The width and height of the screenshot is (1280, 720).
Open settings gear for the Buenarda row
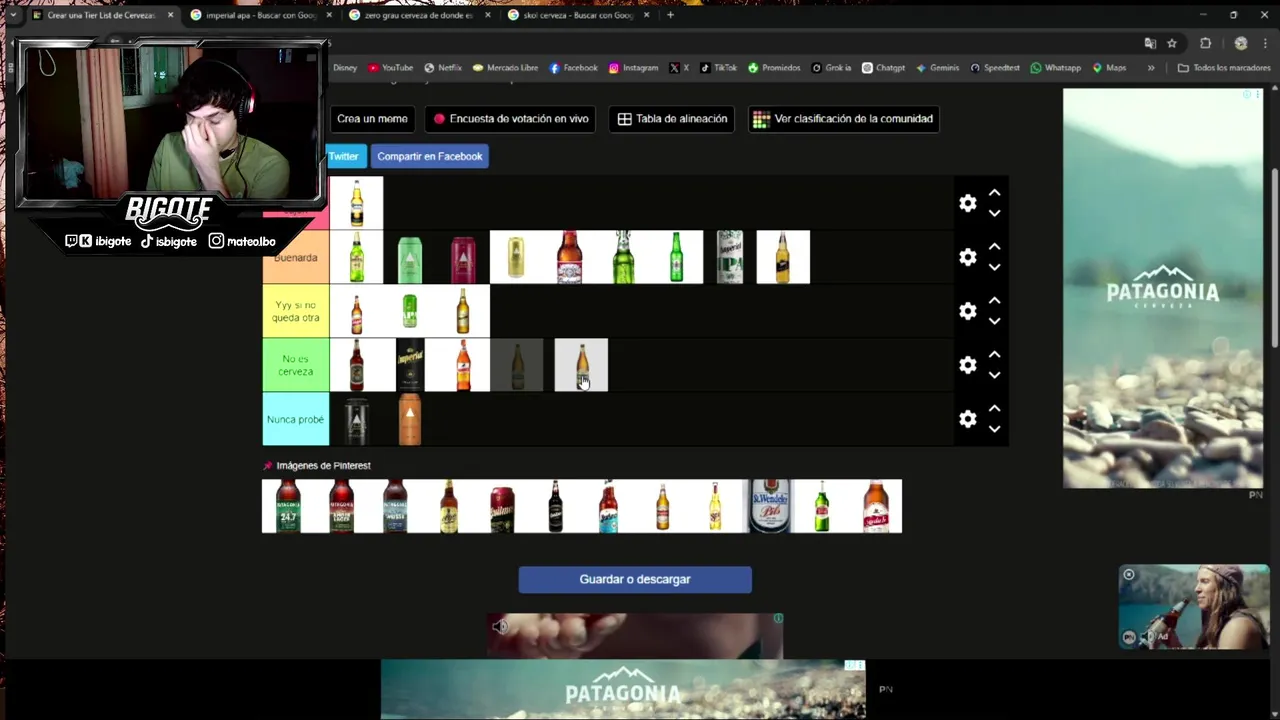[x=967, y=257]
